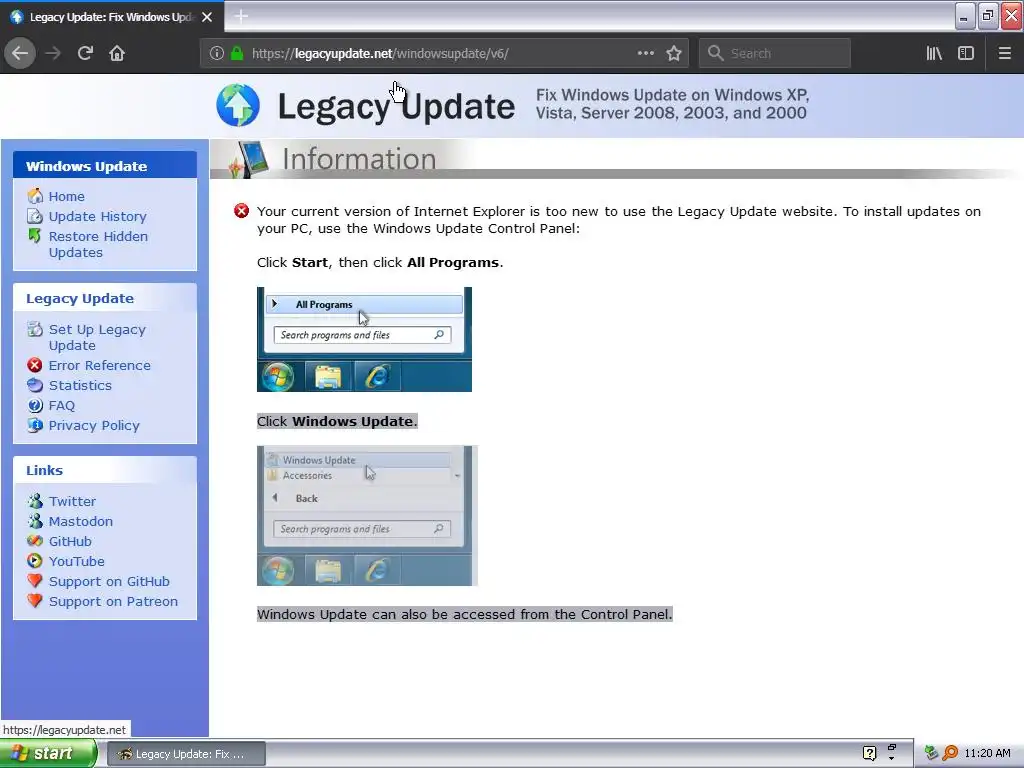Click the 'Click Windows Update.' text
Viewport: 1024px width, 768px height.
click(337, 421)
